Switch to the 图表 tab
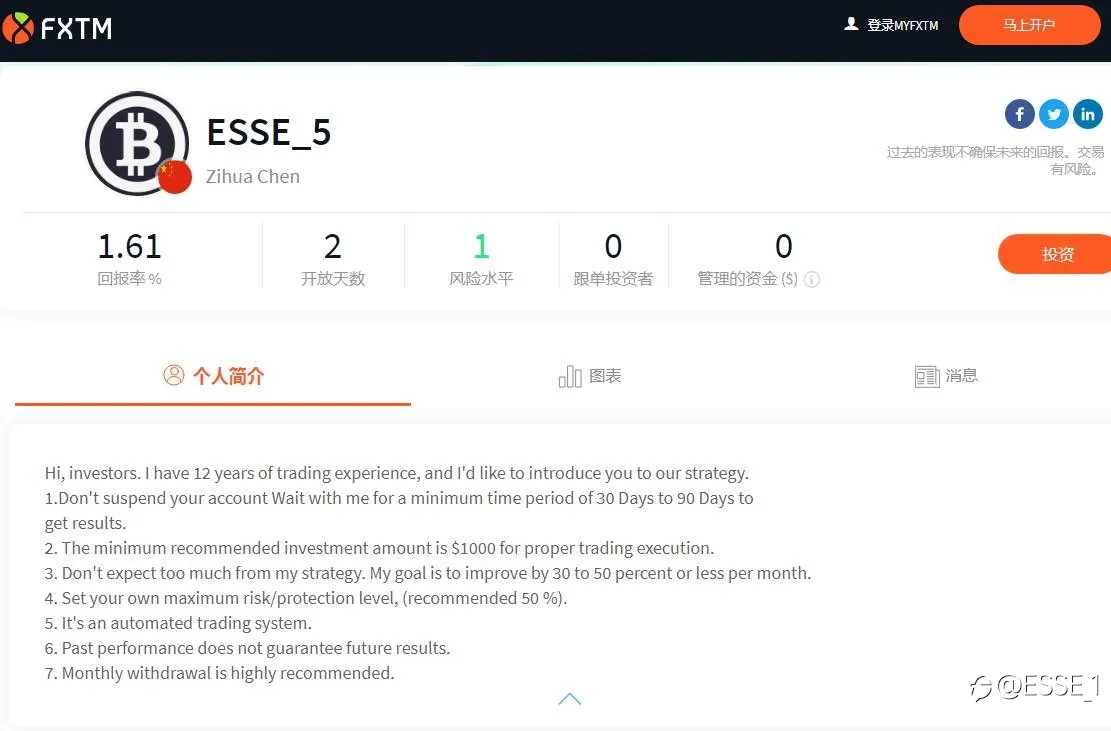Screen dimensions: 1111x731 click(x=590, y=376)
